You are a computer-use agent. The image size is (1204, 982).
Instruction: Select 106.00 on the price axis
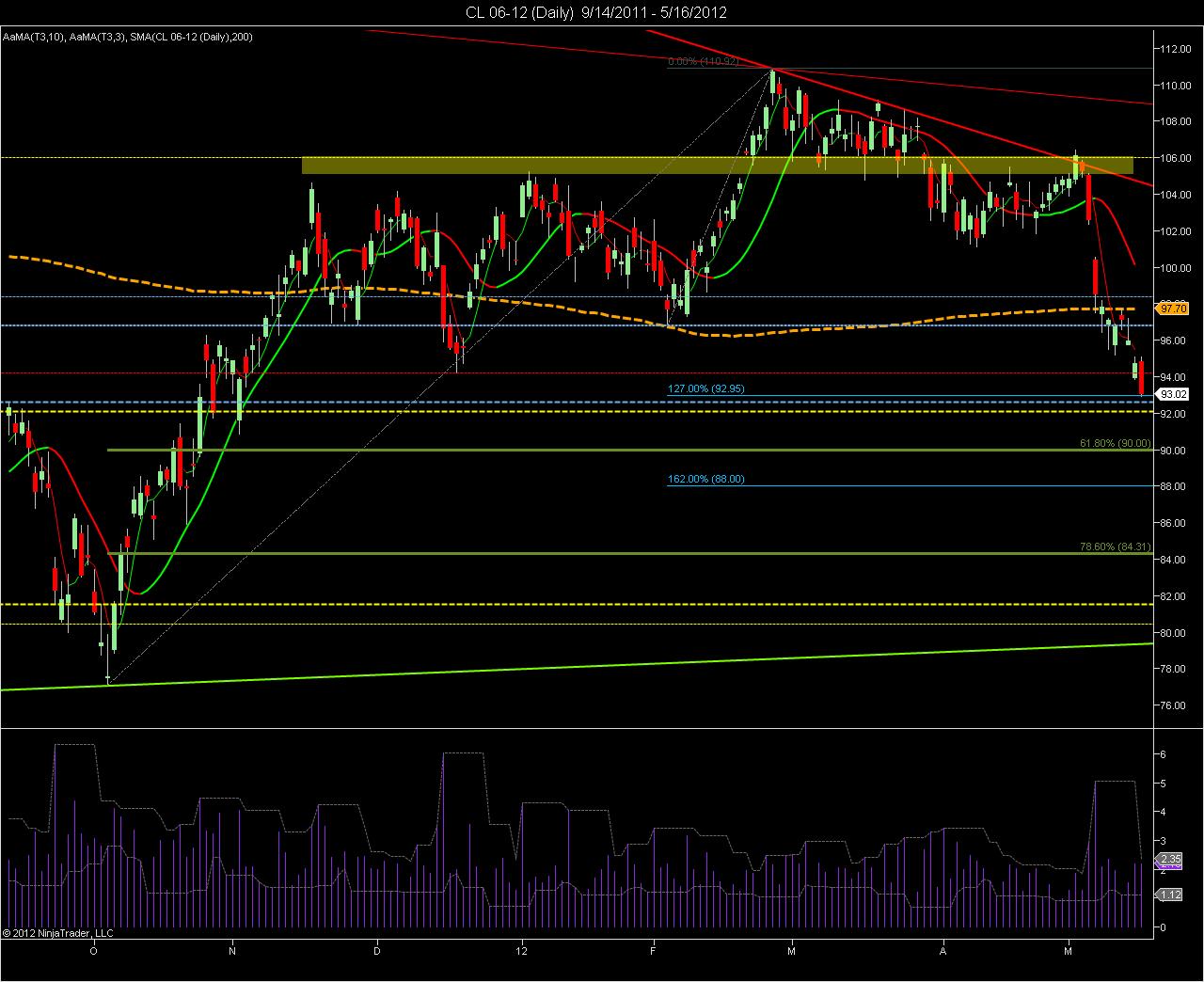pyautogui.click(x=1174, y=158)
